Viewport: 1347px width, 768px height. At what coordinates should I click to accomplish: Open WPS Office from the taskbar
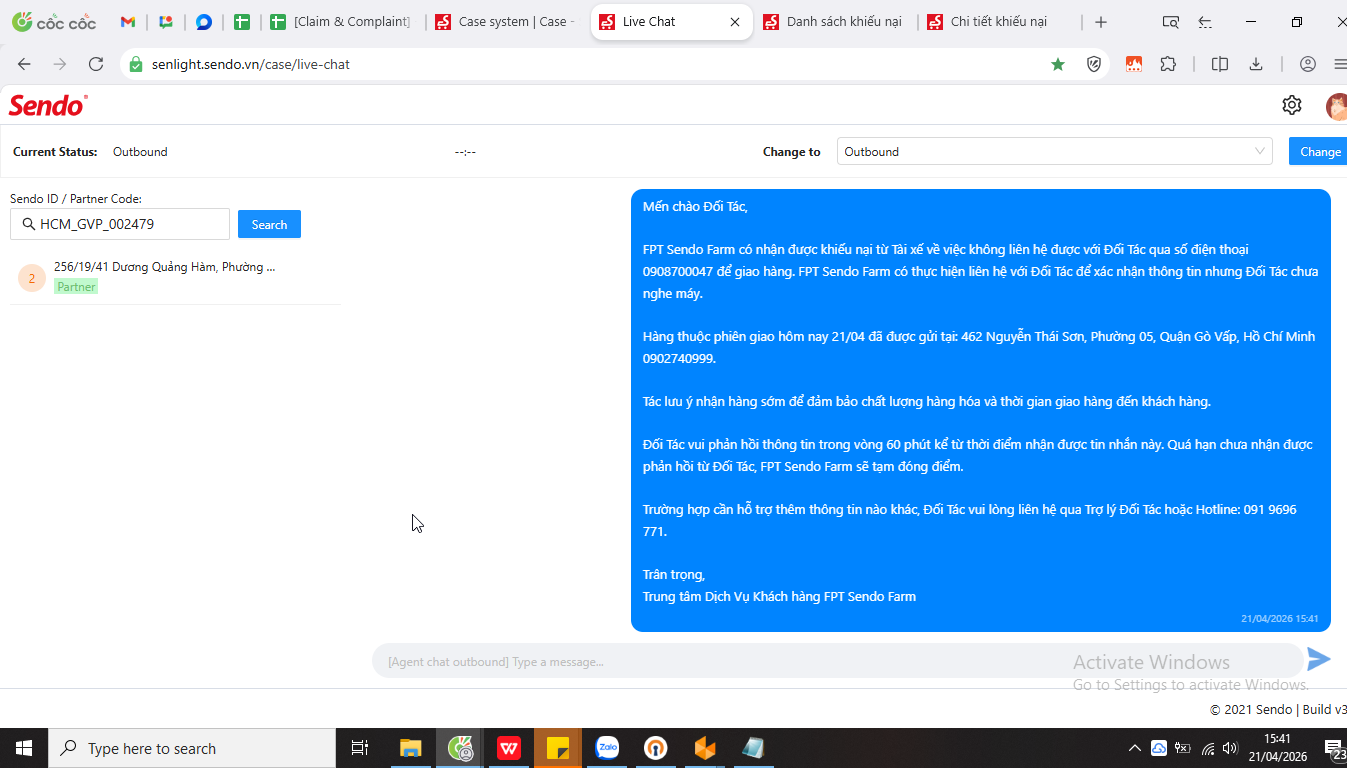tap(509, 748)
